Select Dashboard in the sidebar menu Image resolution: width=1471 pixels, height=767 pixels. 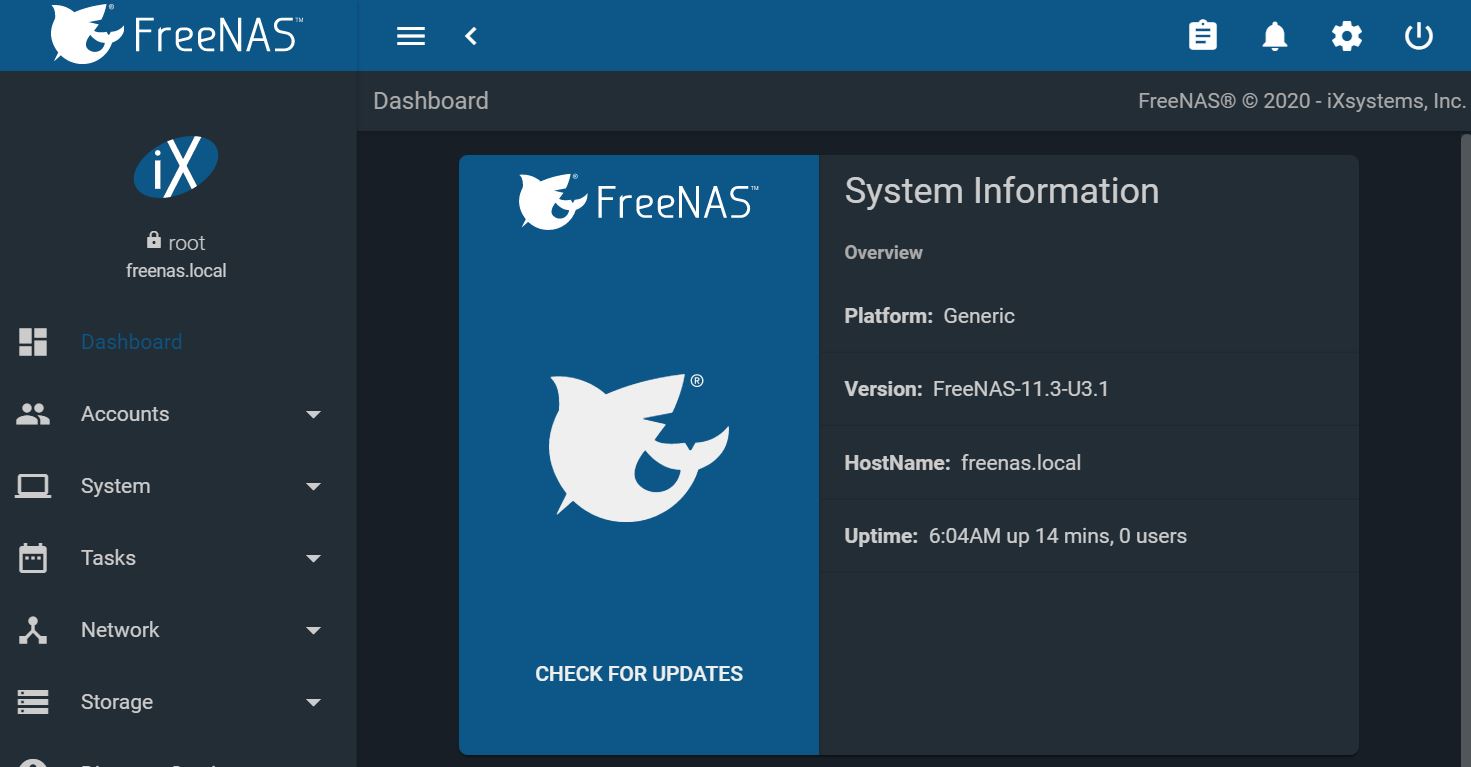pyautogui.click(x=131, y=342)
